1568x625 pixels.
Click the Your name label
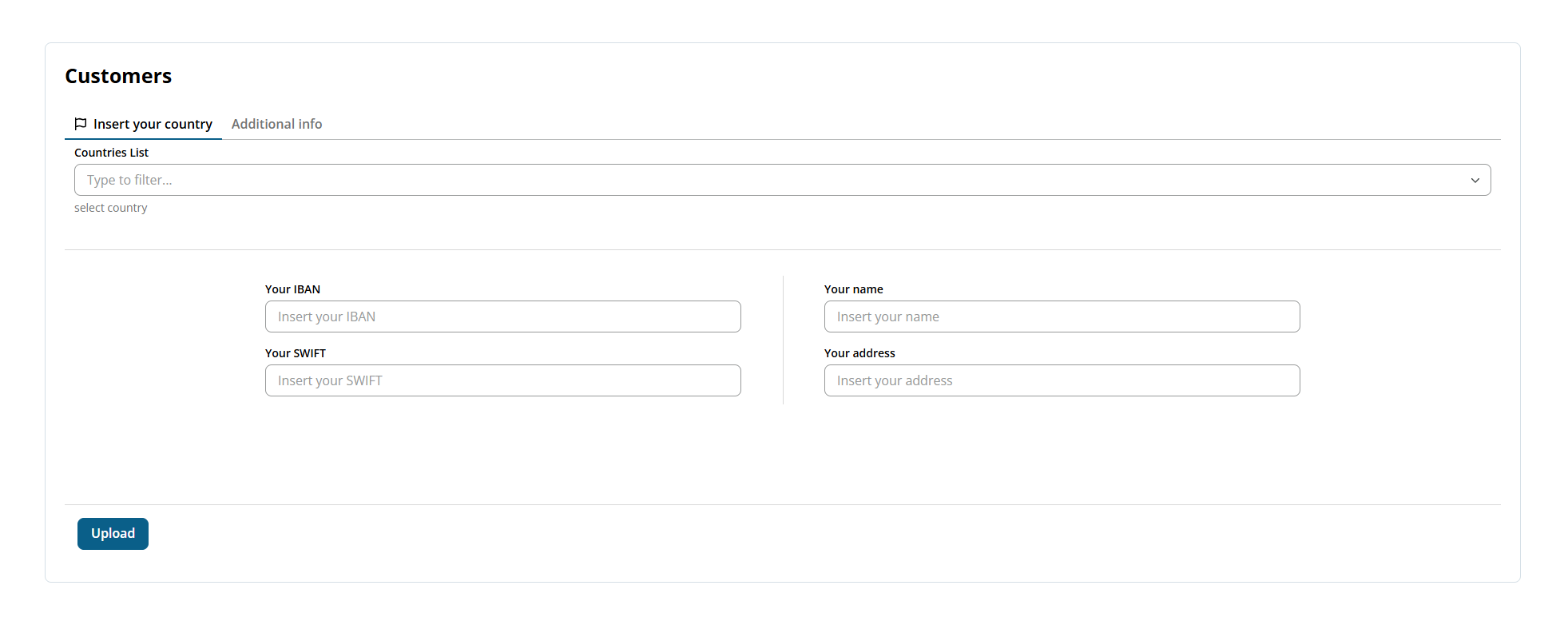tap(853, 289)
